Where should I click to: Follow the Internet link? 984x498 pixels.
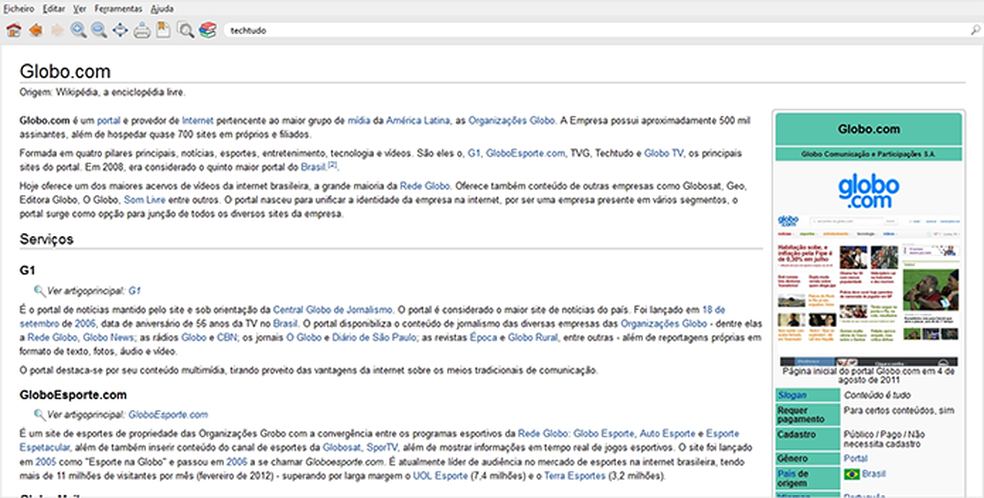click(198, 120)
